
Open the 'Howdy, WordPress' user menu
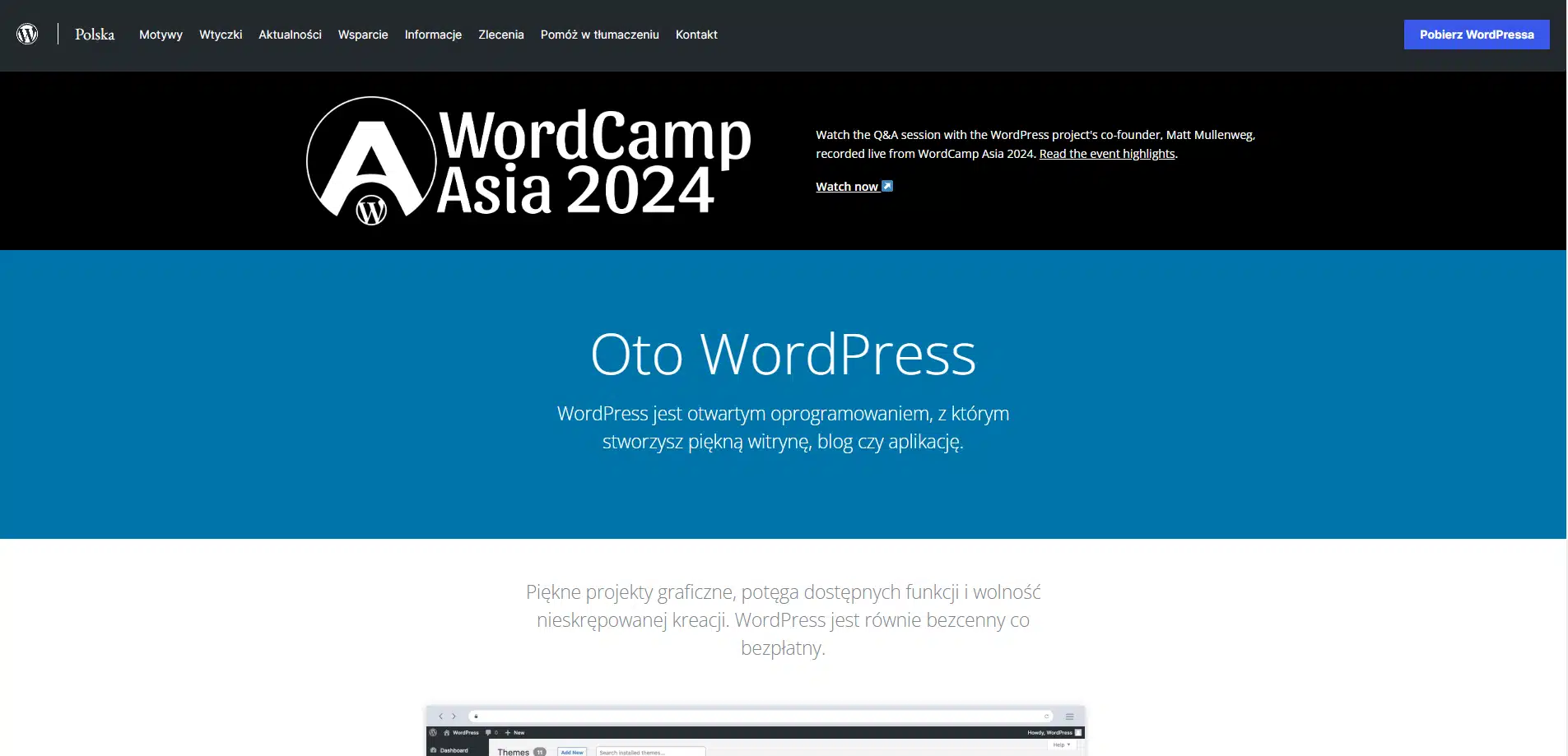pos(1049,732)
